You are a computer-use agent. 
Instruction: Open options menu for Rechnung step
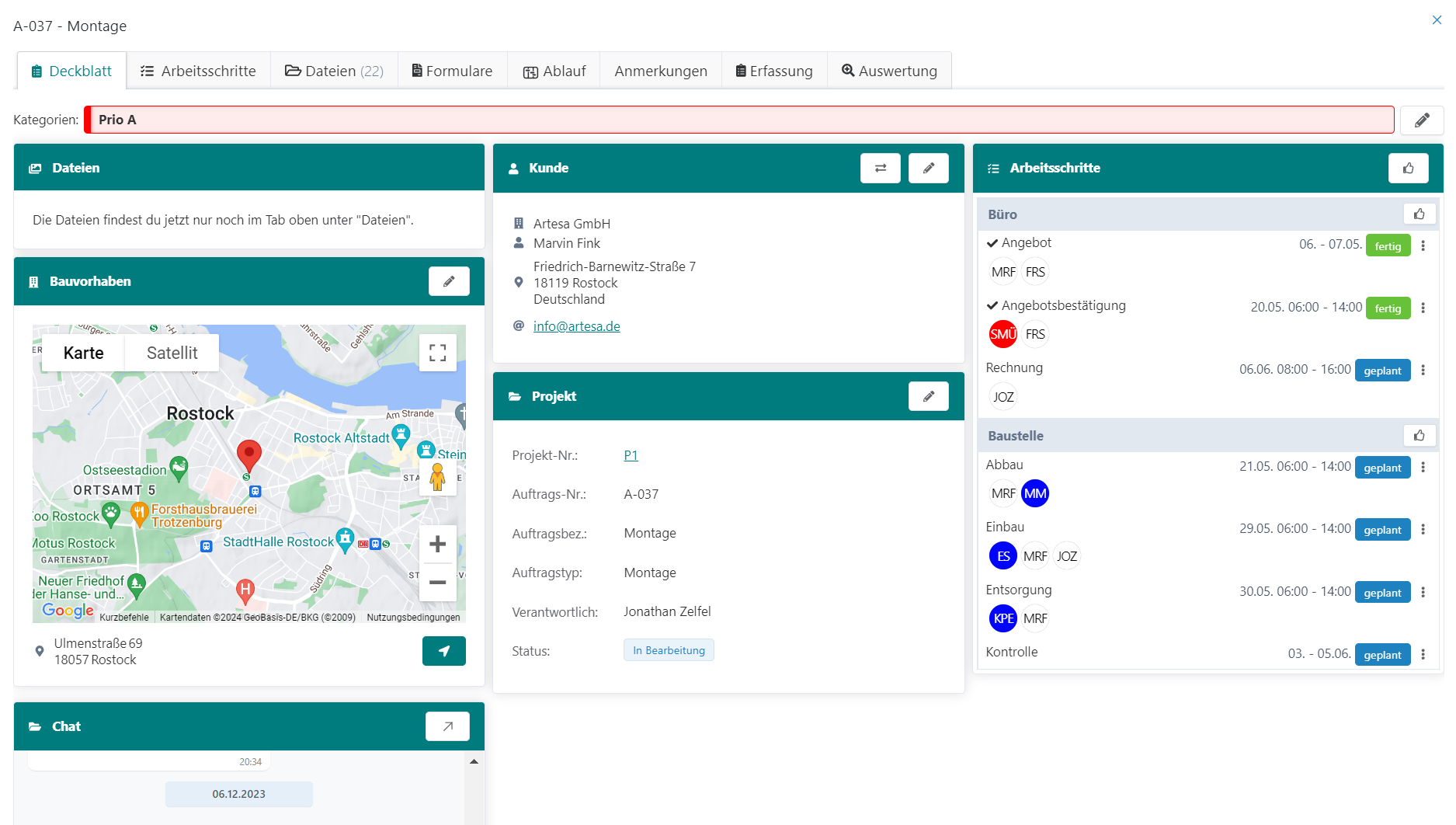1423,371
